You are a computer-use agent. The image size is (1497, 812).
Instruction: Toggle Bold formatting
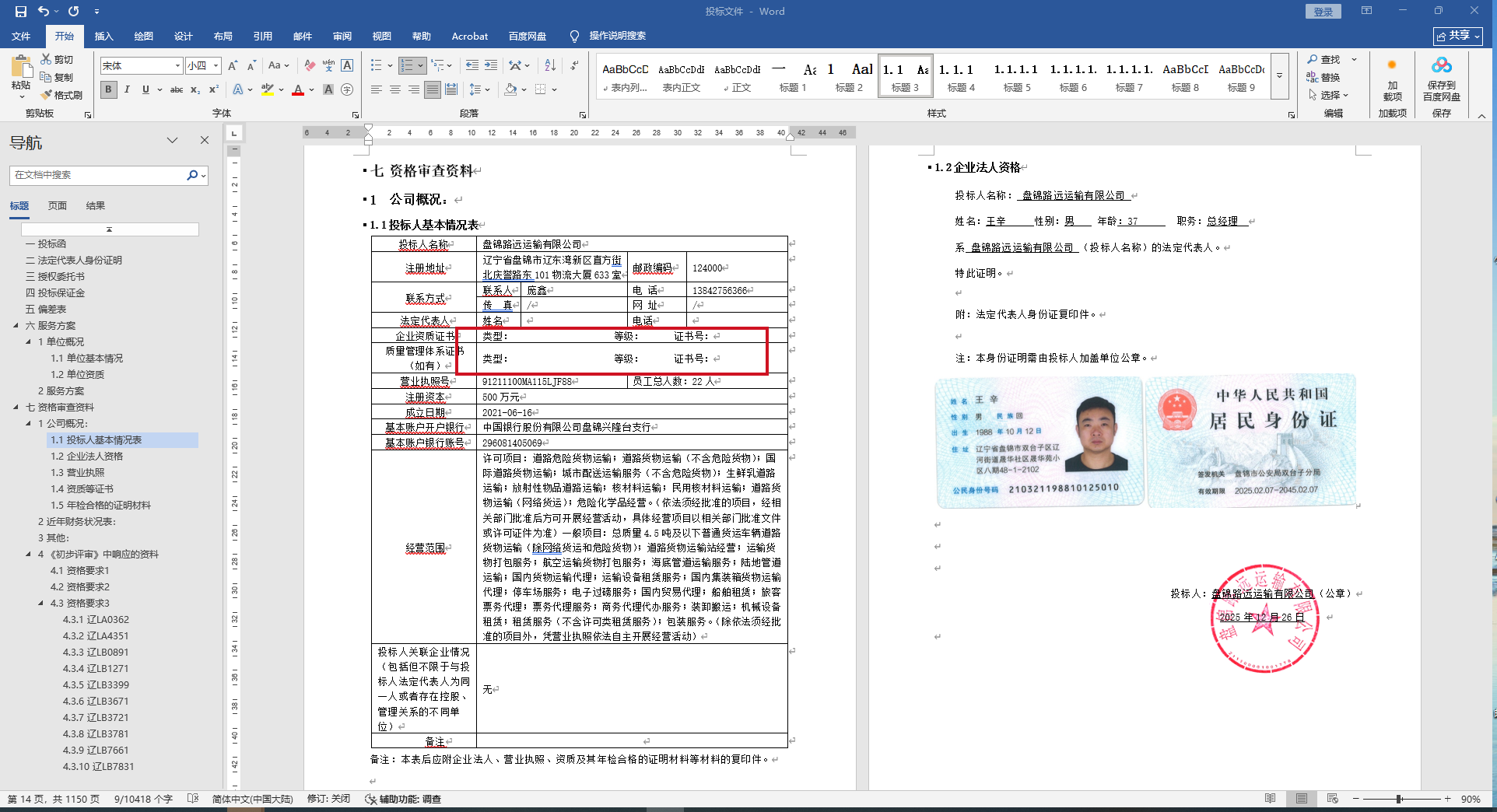point(108,89)
